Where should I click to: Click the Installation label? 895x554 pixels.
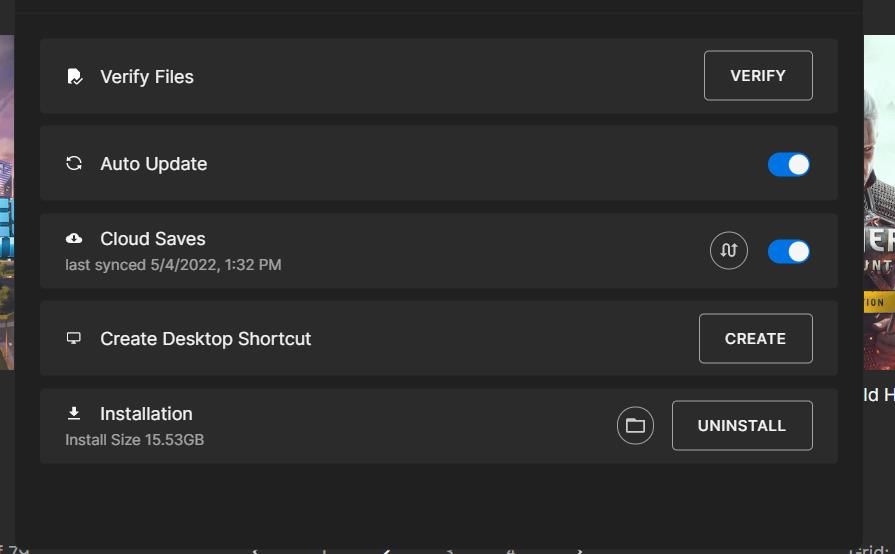[146, 414]
